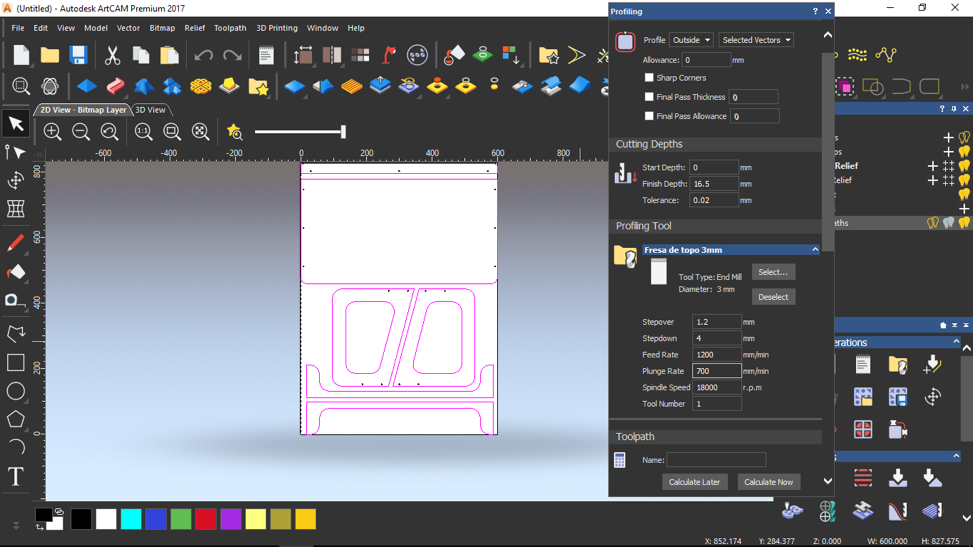Enable the Final Pass Allowance checkbox
Viewport: 973px width, 547px height.
click(x=649, y=116)
